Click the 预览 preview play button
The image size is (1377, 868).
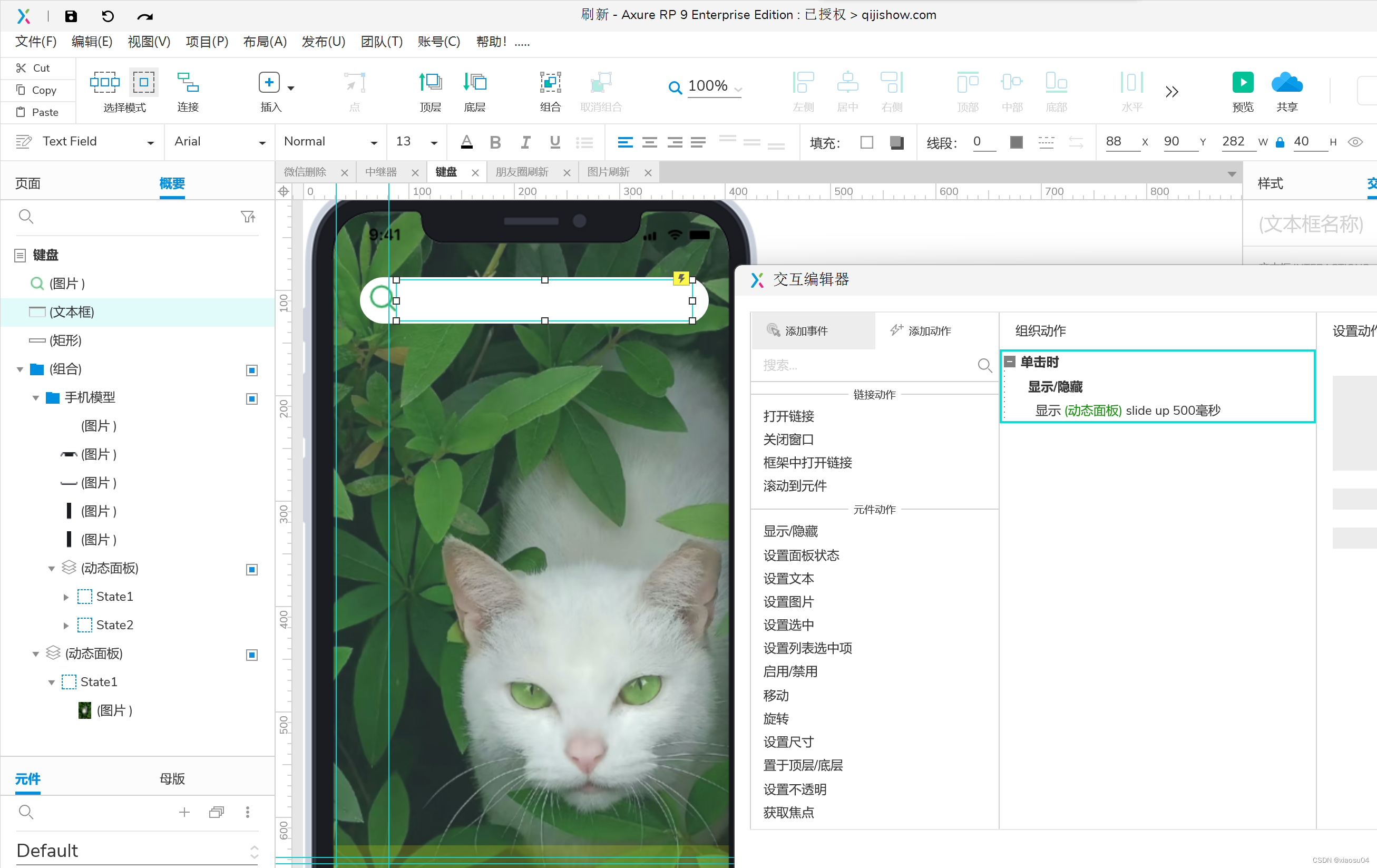point(1243,82)
